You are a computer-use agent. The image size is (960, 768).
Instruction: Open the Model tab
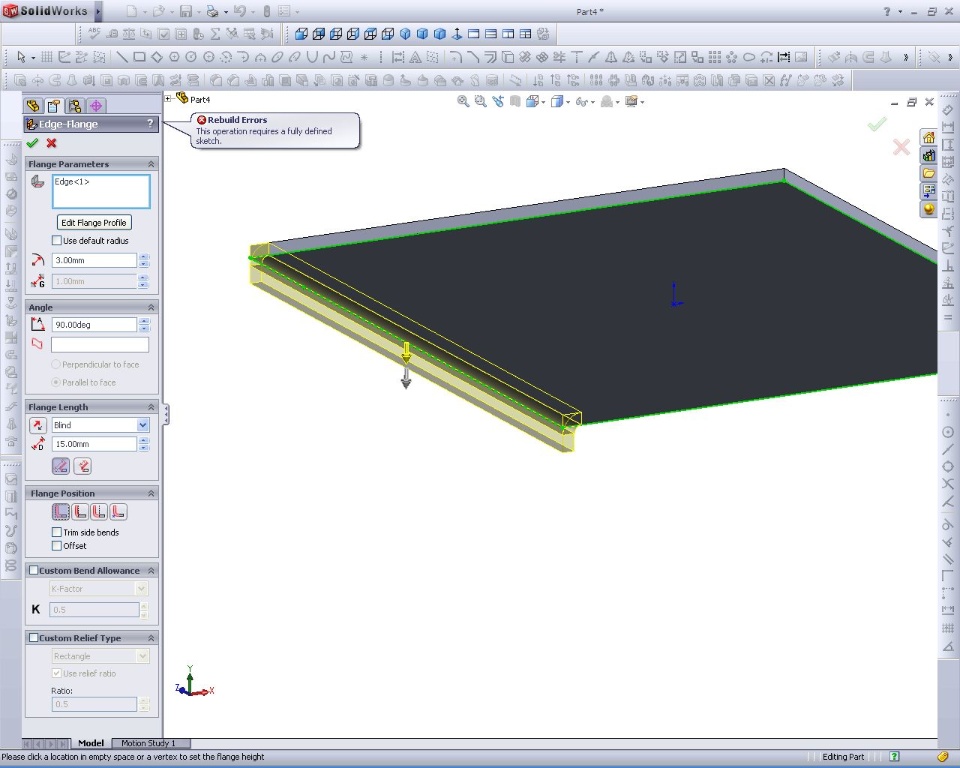coord(91,743)
